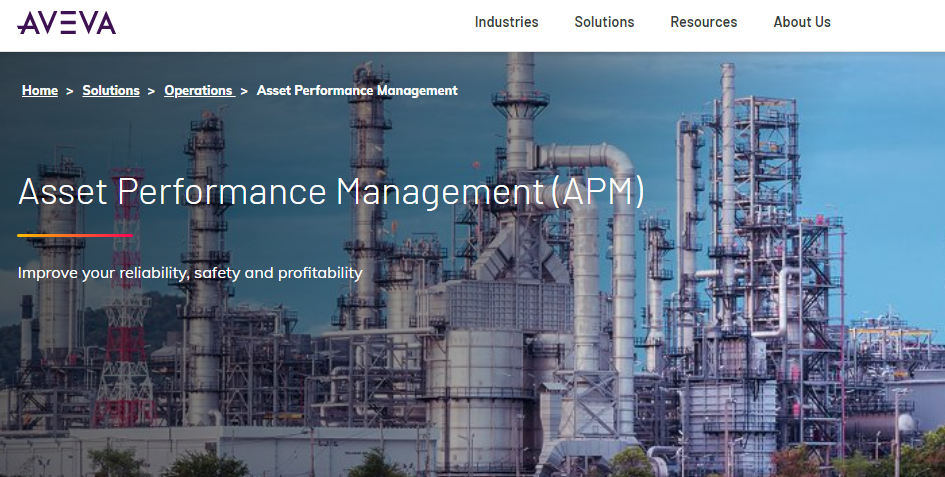
Task: Go to Home breadcrumb link
Action: tap(40, 90)
